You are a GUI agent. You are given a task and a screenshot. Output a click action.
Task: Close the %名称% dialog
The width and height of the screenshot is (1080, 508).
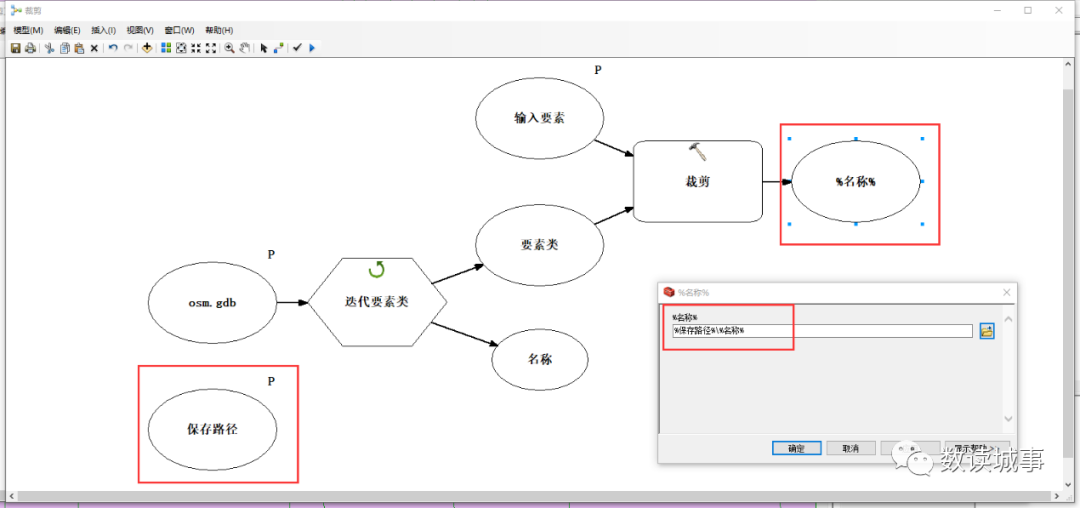(x=1006, y=293)
